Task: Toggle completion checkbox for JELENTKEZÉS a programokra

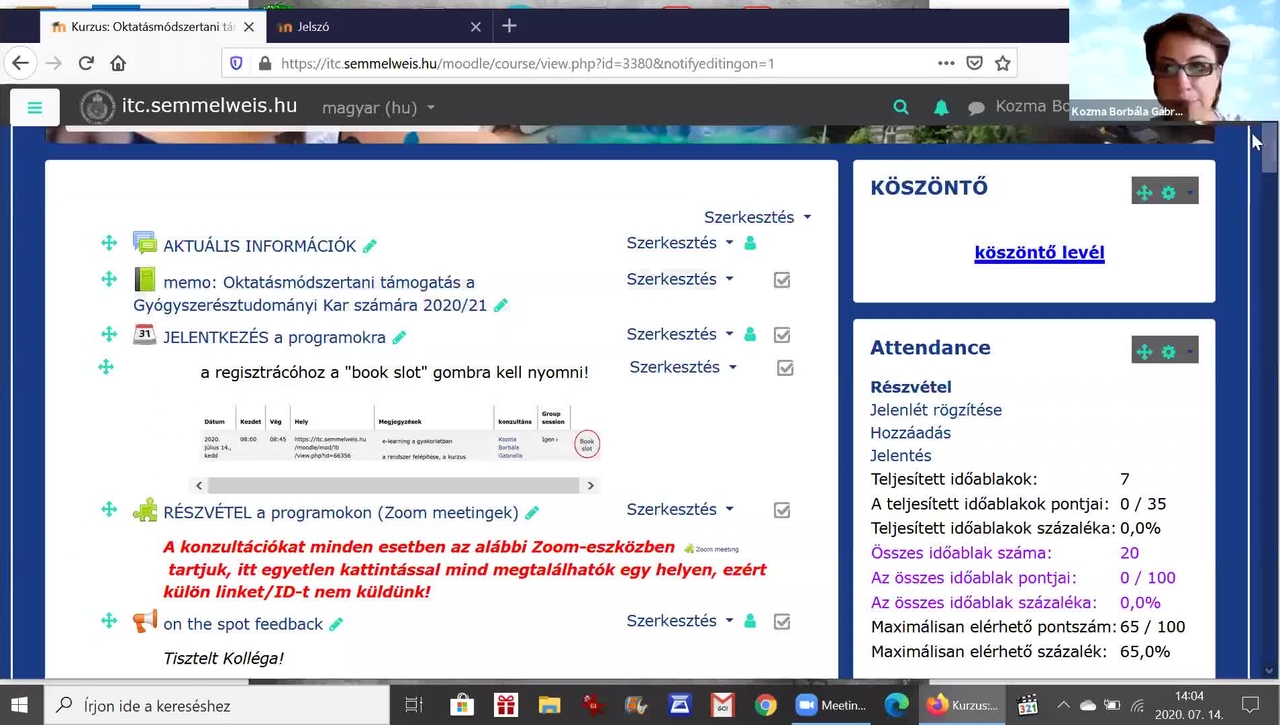Action: tap(782, 335)
